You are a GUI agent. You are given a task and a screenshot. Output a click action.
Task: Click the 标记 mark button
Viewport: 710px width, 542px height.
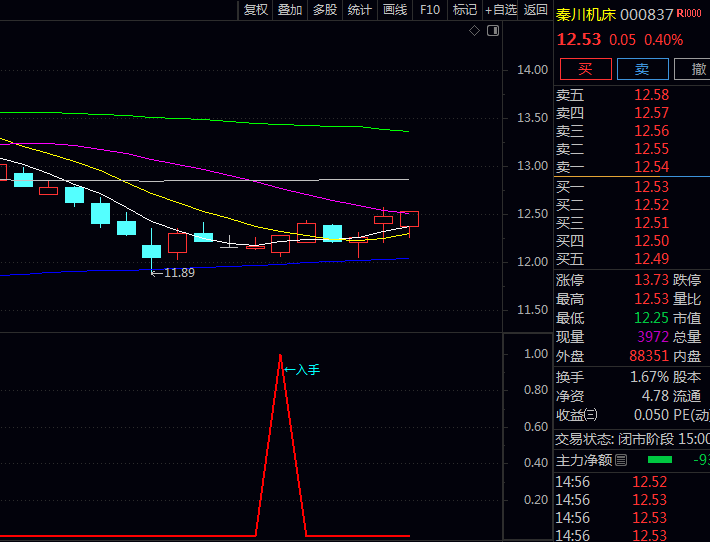[464, 10]
